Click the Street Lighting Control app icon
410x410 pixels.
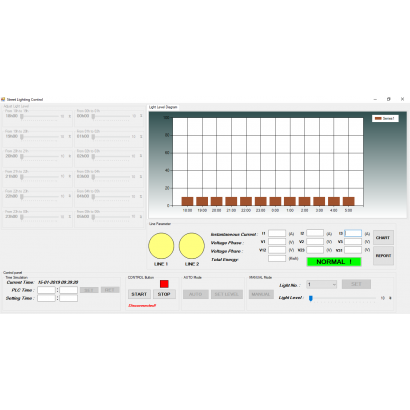[3, 99]
